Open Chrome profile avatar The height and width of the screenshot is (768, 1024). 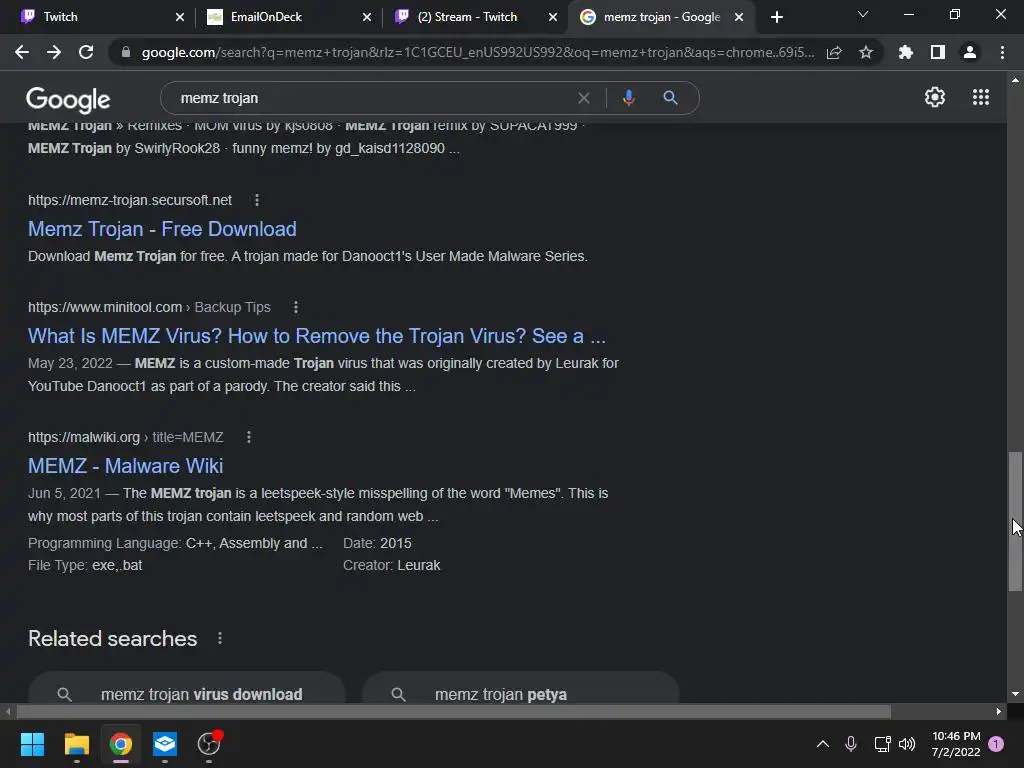click(x=970, y=52)
